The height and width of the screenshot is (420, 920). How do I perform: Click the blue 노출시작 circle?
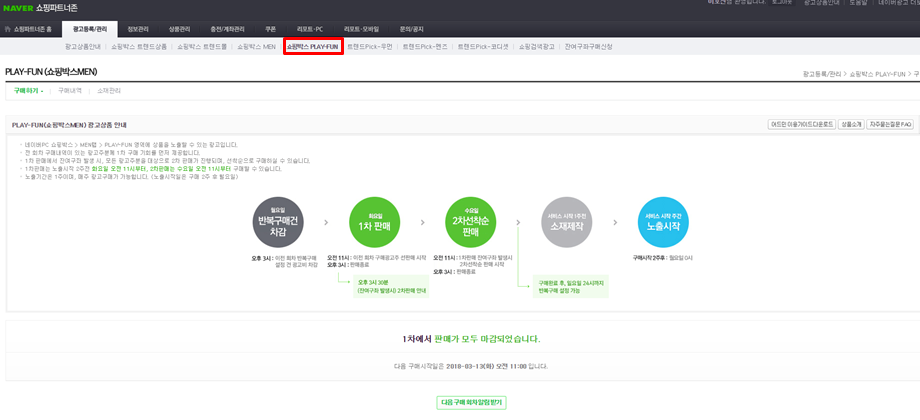(663, 222)
